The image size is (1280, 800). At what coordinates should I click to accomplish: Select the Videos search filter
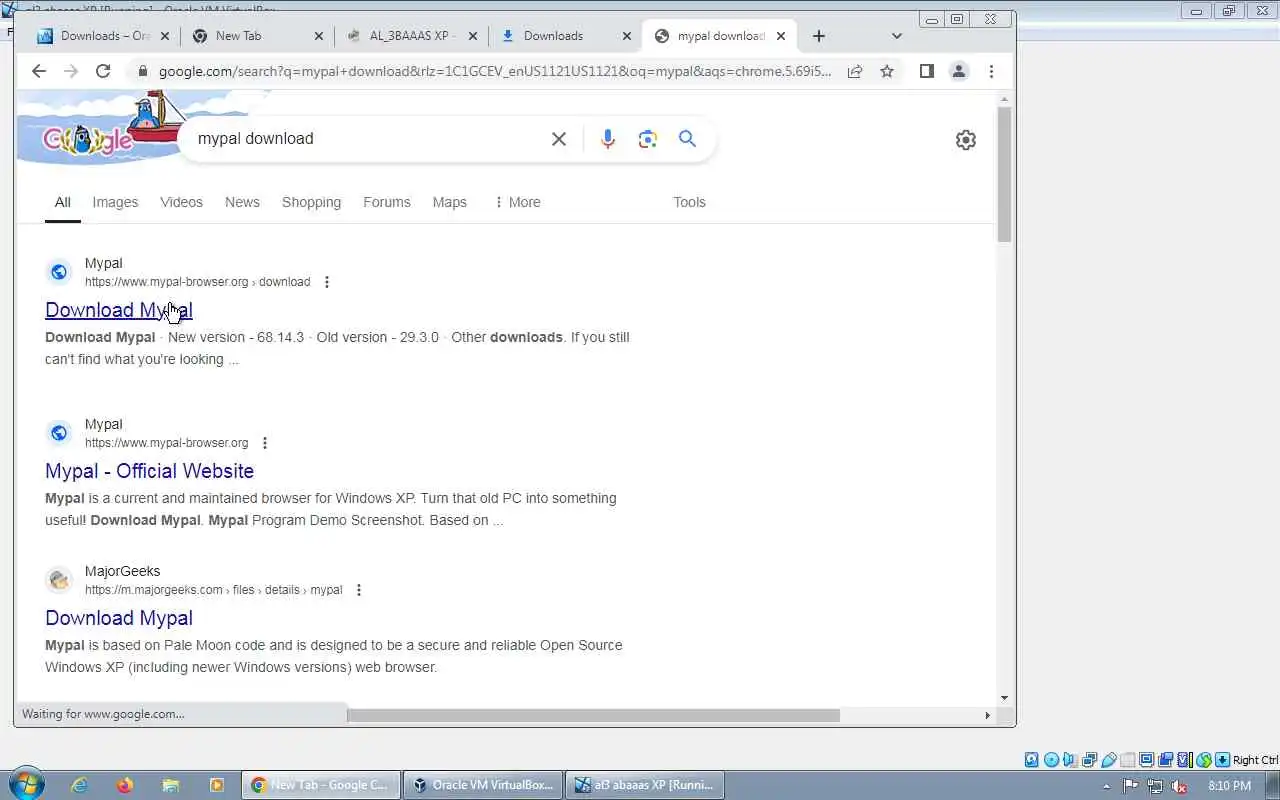[x=181, y=202]
